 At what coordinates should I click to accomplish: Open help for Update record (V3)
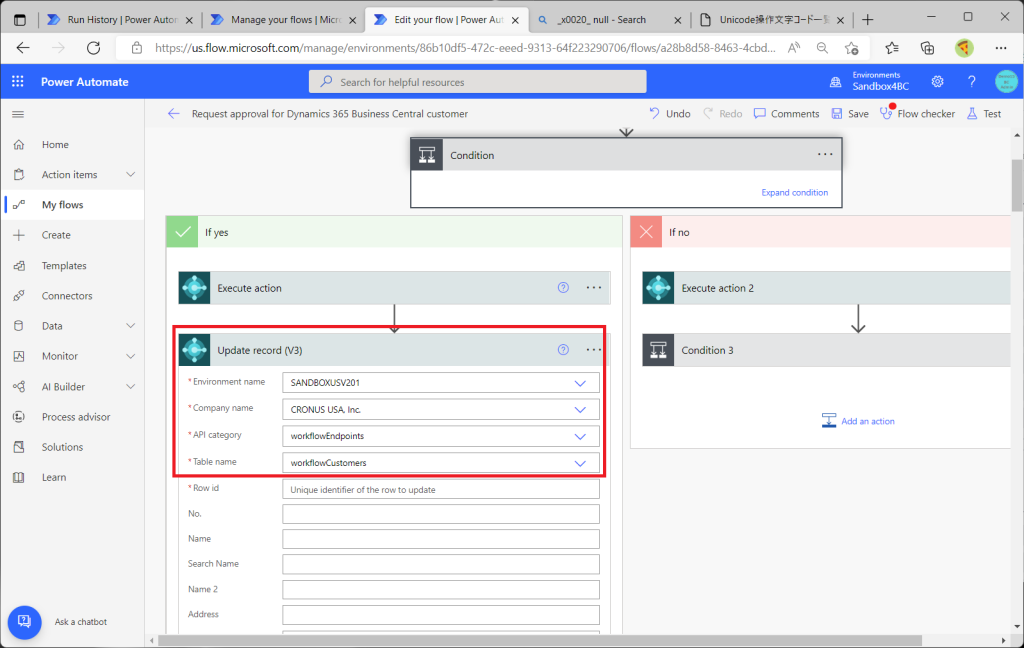tap(563, 349)
